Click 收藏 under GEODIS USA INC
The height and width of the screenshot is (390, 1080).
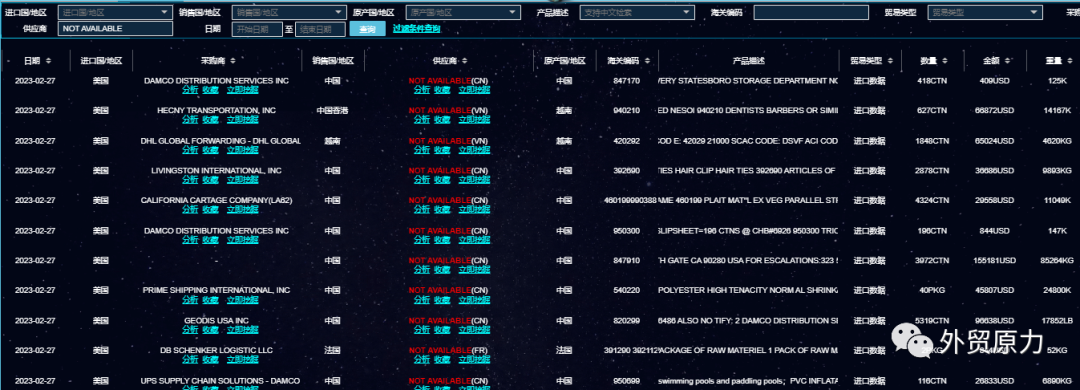[210, 329]
